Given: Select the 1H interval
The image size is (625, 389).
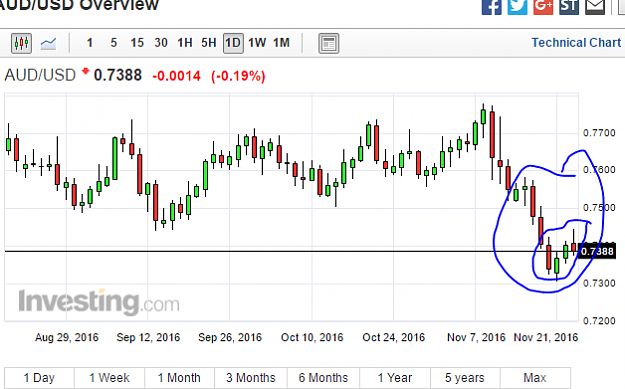Looking at the screenshot, I should tap(185, 43).
